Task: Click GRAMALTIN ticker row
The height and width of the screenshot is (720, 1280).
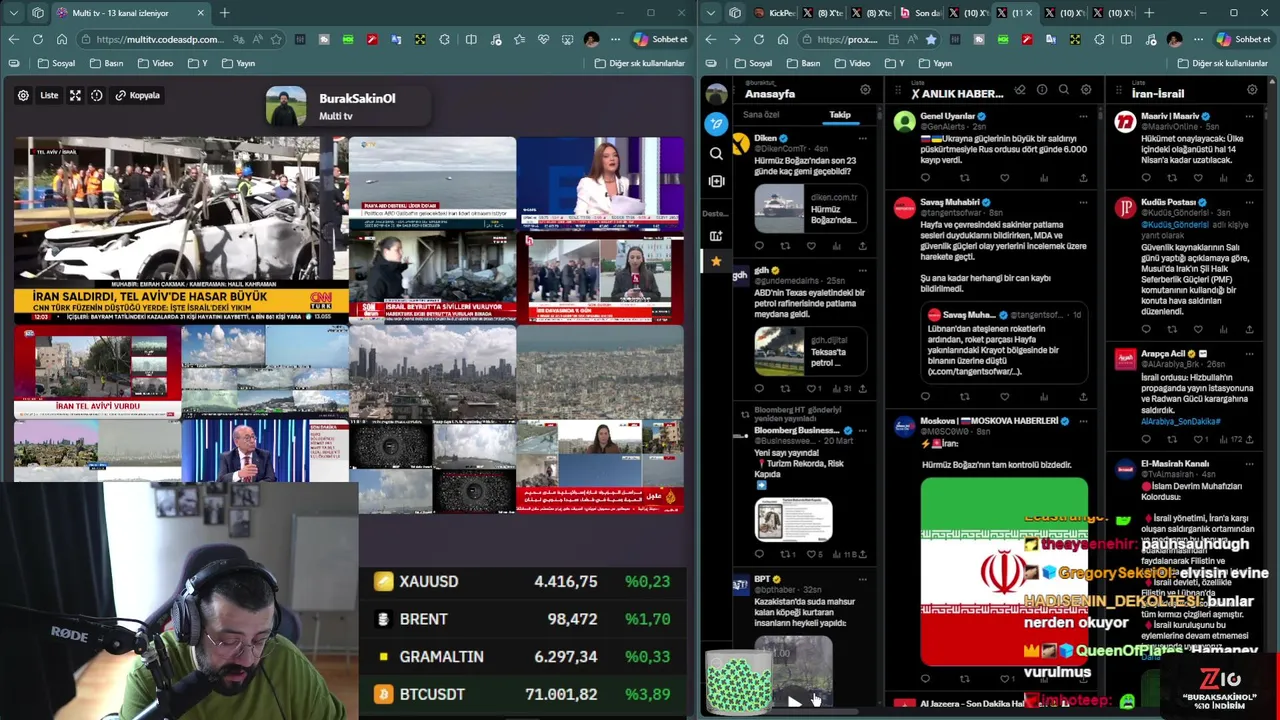Action: click(x=523, y=656)
